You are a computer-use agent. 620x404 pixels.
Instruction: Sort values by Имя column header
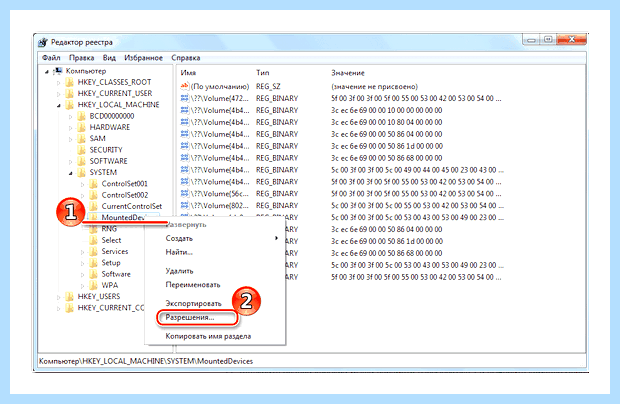(x=188, y=73)
